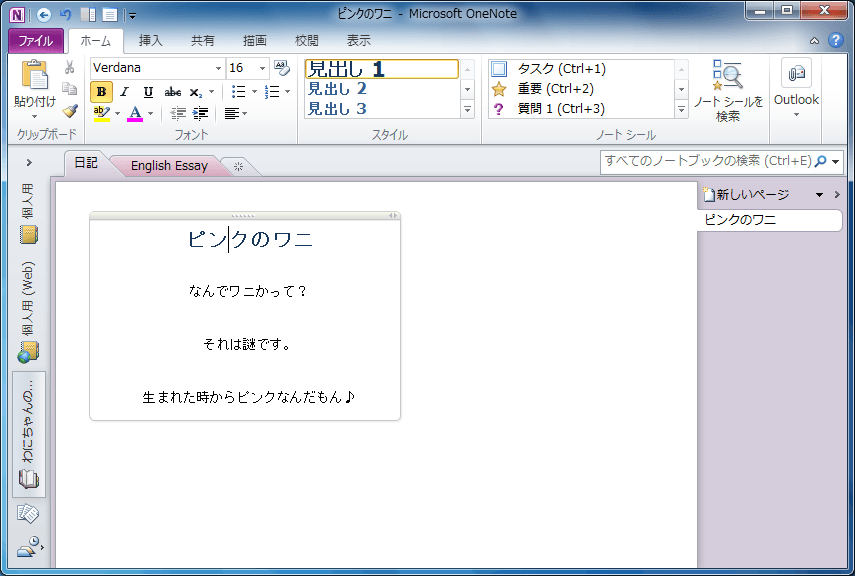Toggle Underline formatting
This screenshot has height=576, width=855.
coord(148,92)
